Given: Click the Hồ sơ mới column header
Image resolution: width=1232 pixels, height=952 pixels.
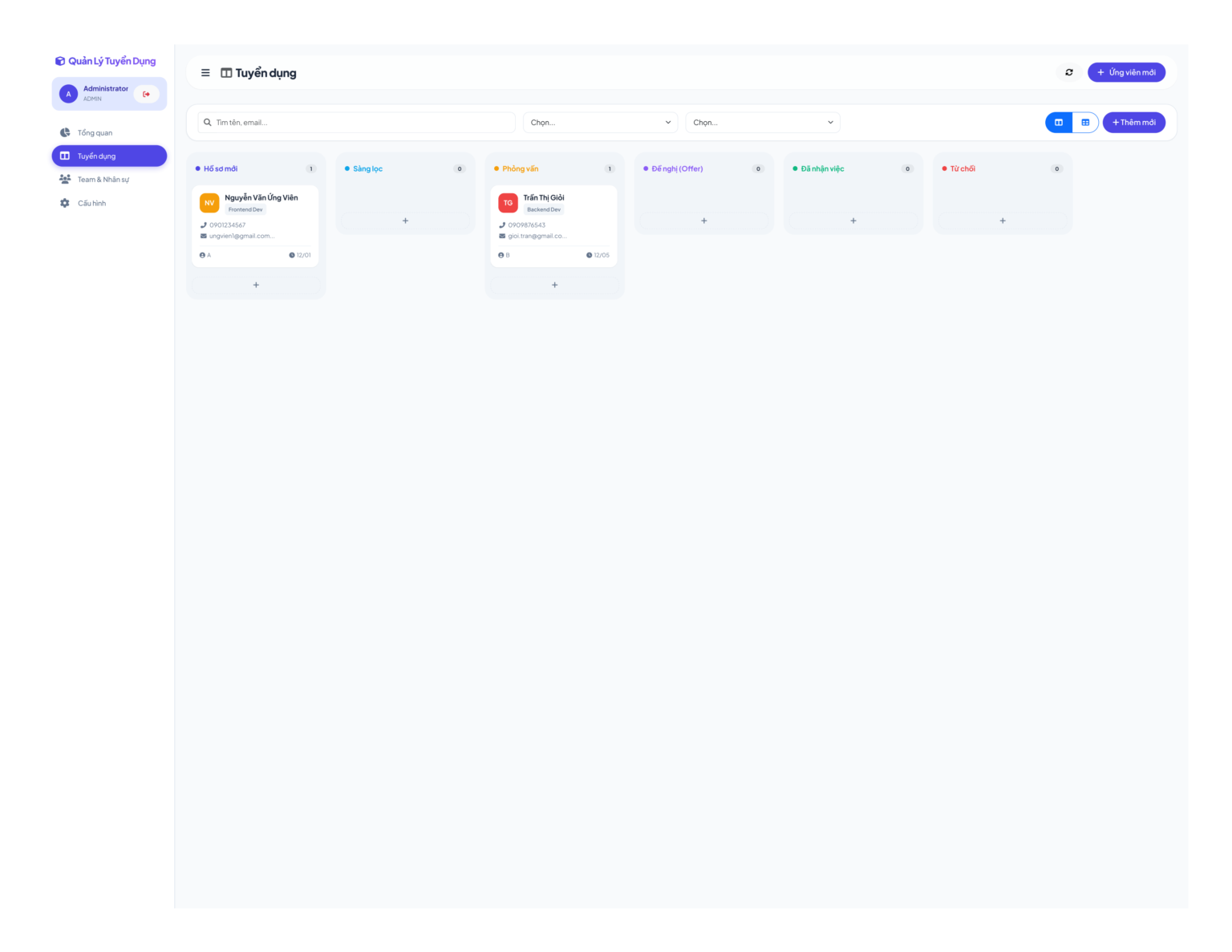Looking at the screenshot, I should click(x=221, y=168).
